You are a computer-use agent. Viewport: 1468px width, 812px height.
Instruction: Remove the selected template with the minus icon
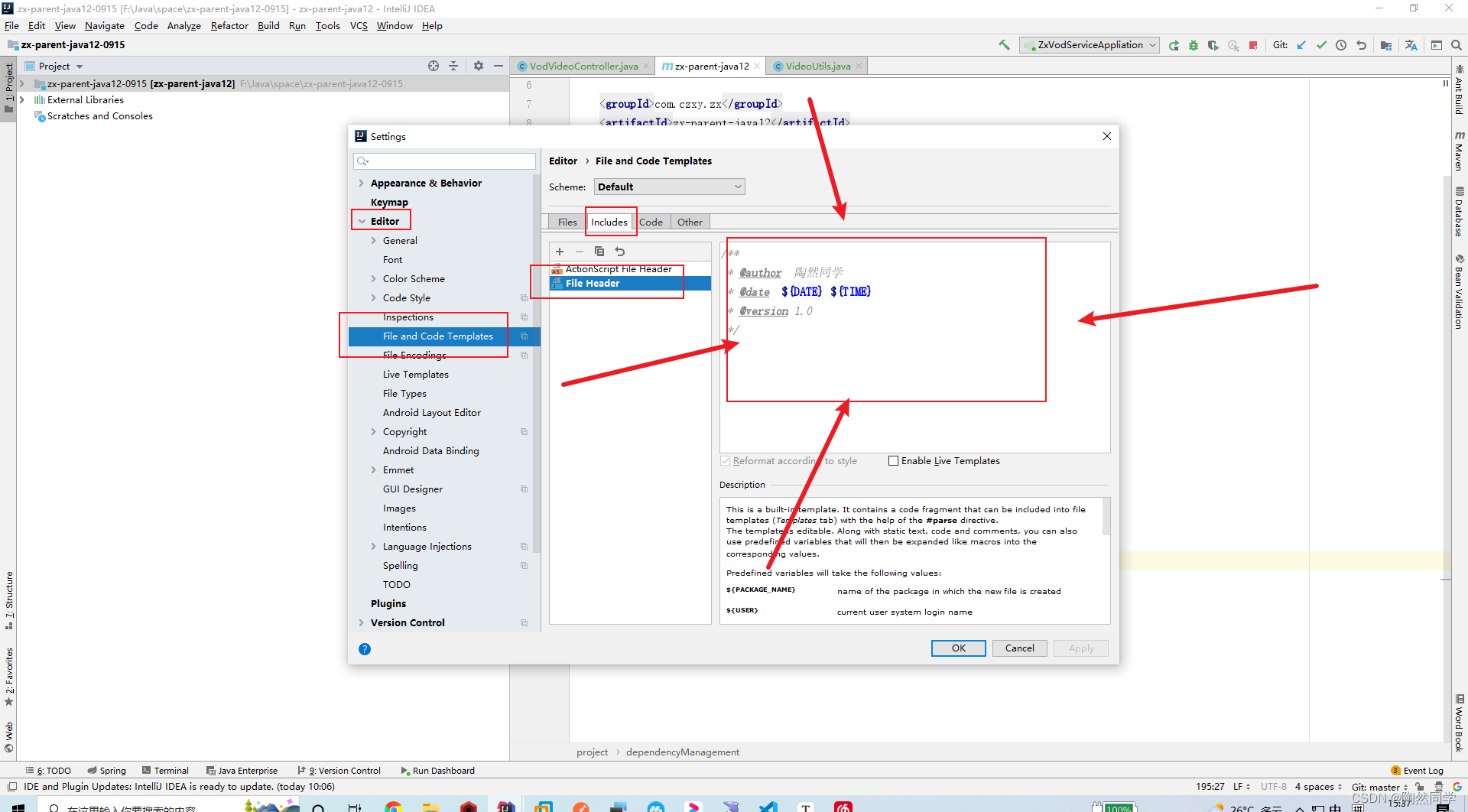580,252
